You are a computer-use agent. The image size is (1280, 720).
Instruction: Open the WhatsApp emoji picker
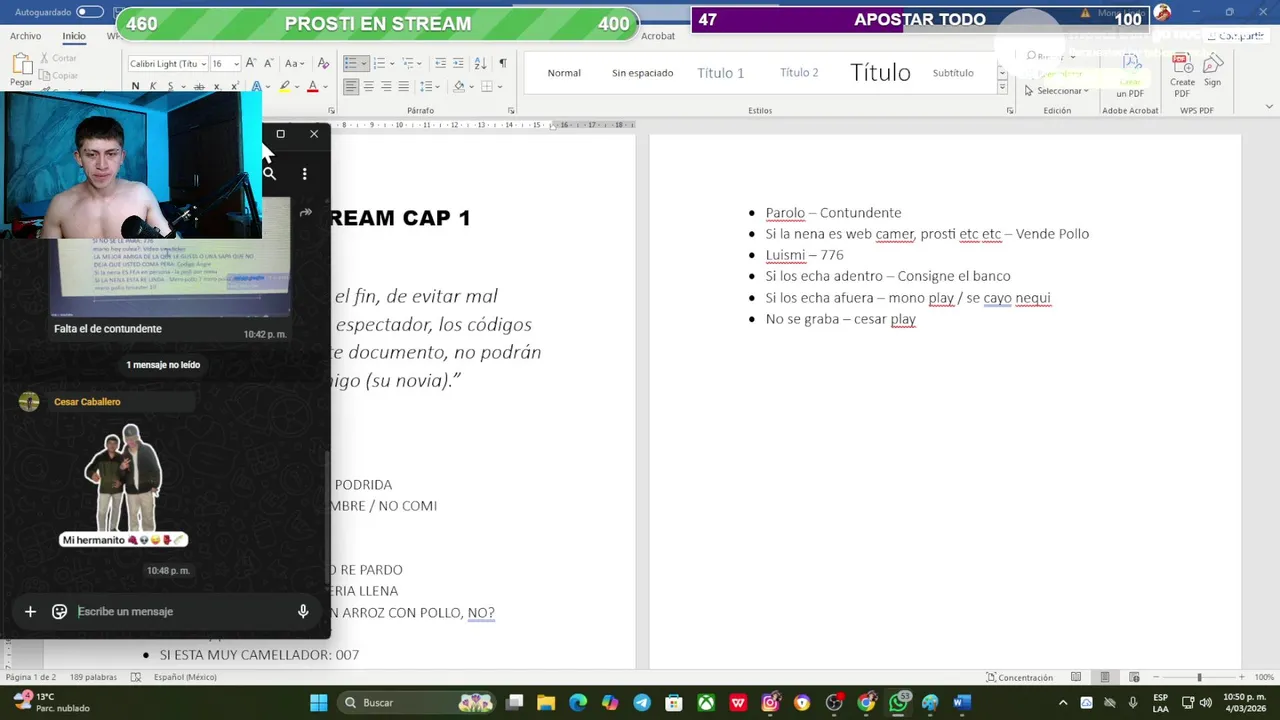(59, 611)
